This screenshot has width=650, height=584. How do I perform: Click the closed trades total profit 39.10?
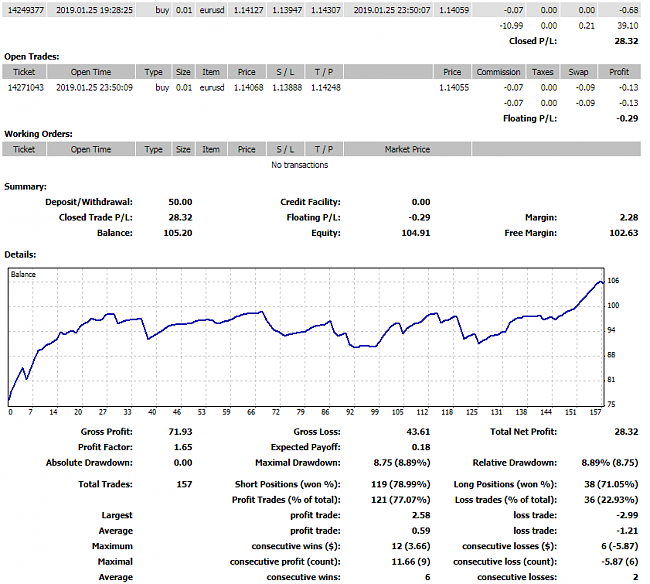pos(628,26)
